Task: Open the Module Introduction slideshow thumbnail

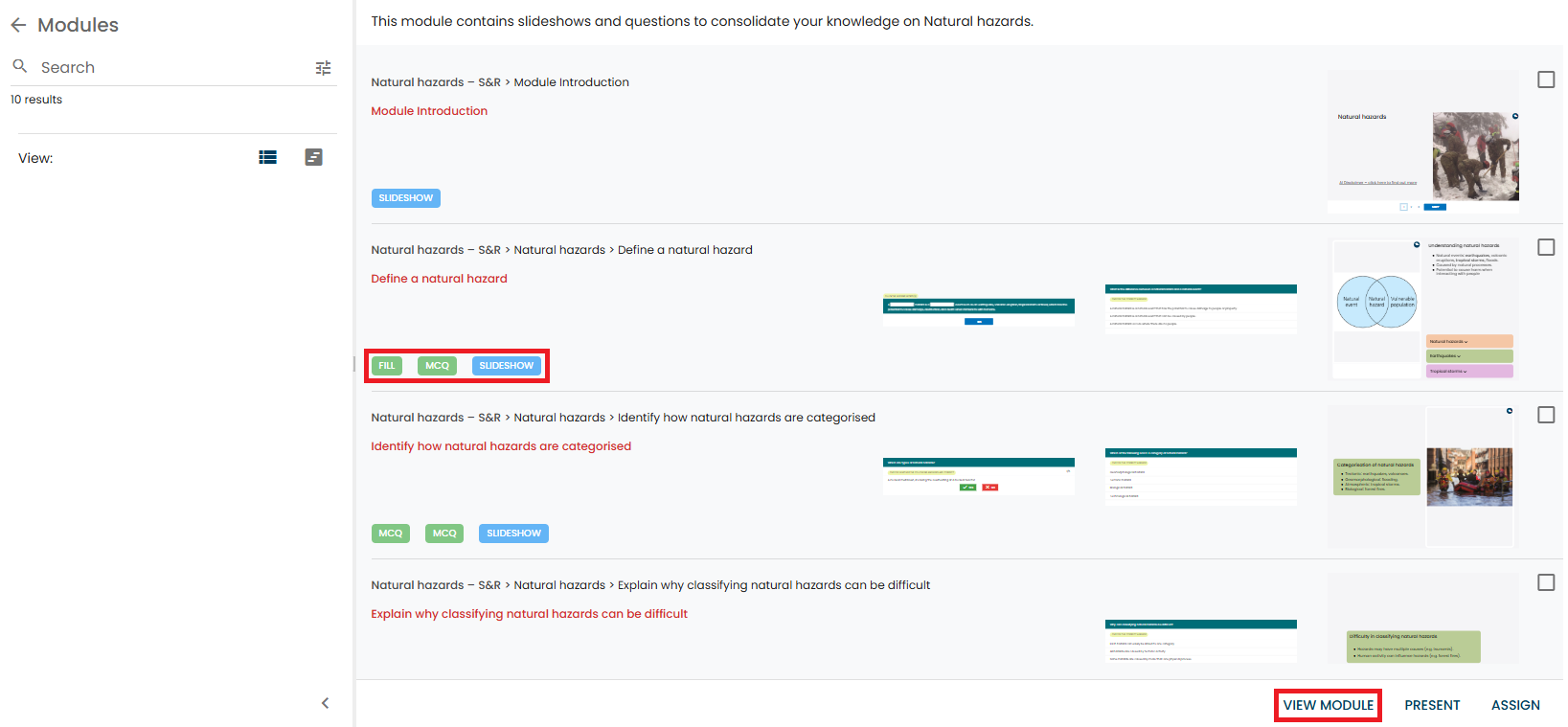Action: [1422, 141]
